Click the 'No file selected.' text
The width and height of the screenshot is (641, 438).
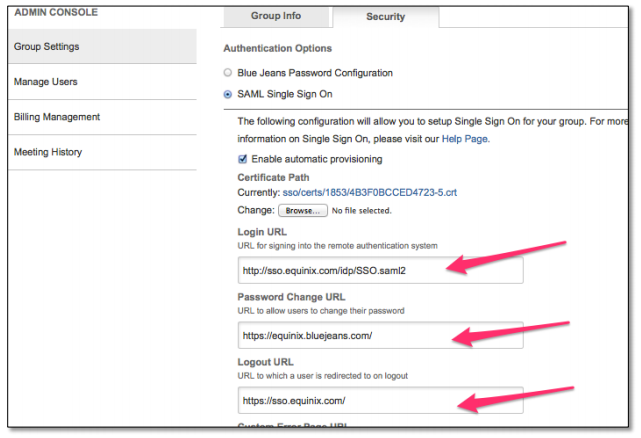(x=361, y=211)
